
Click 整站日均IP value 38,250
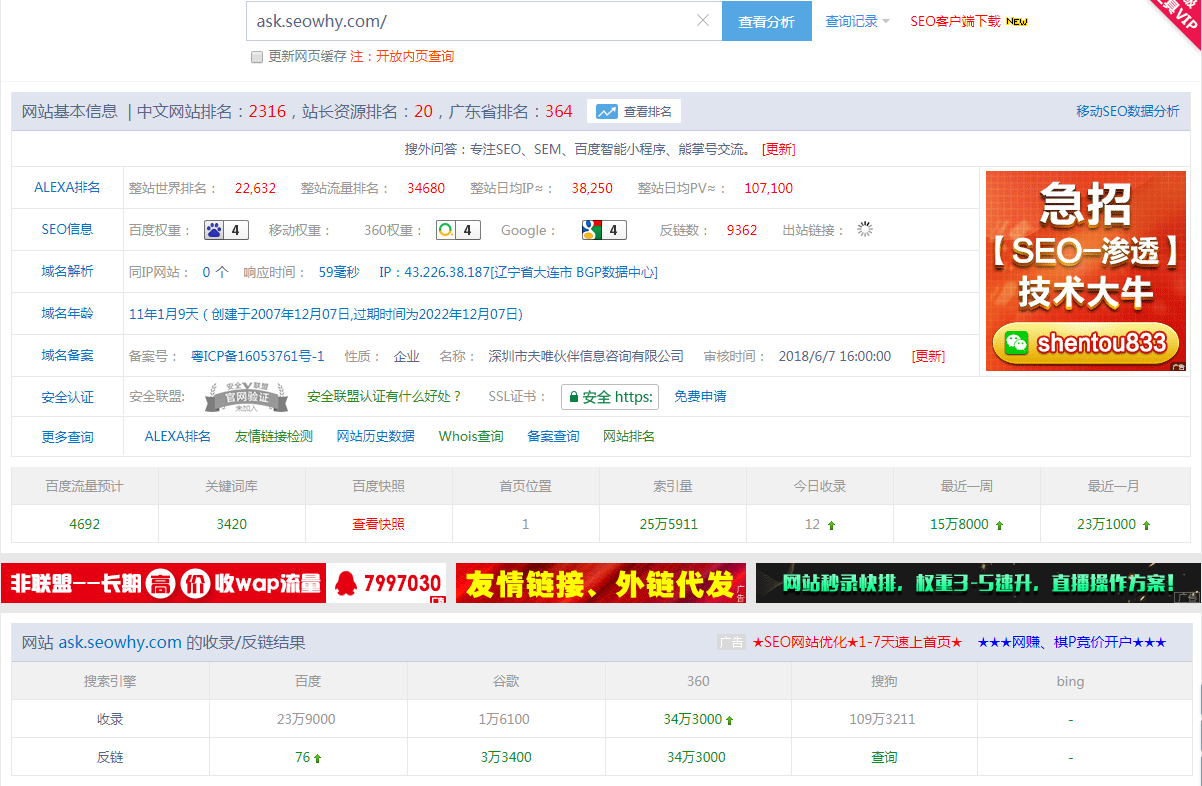[592, 188]
